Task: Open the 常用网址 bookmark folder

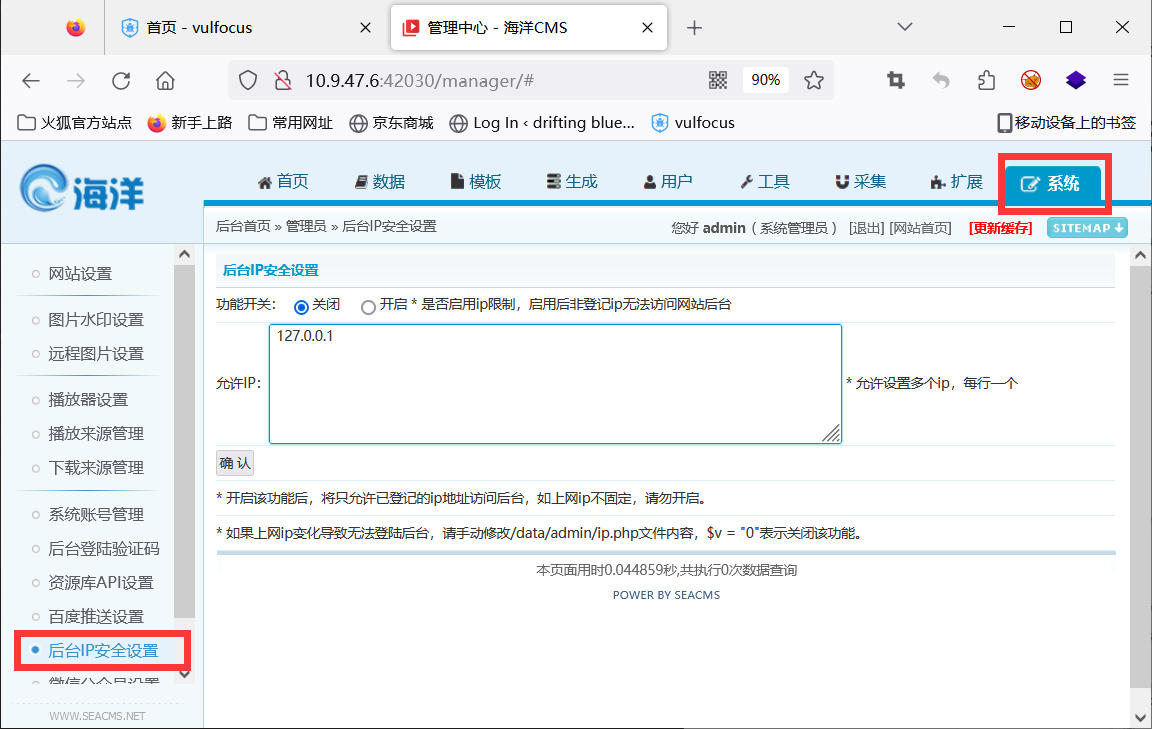Action: [x=290, y=123]
